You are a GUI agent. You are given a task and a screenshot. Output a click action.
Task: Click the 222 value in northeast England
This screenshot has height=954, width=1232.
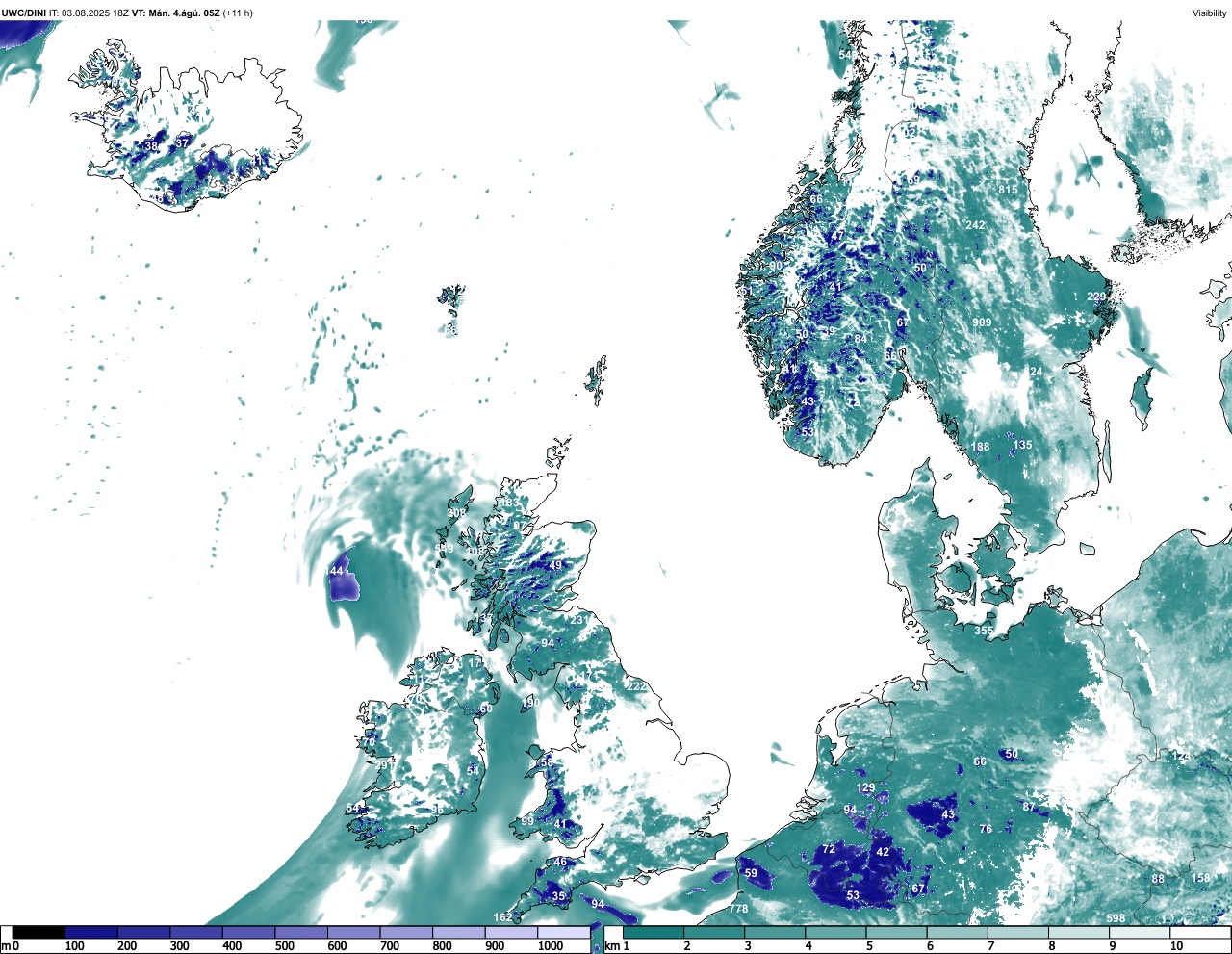[x=637, y=686]
